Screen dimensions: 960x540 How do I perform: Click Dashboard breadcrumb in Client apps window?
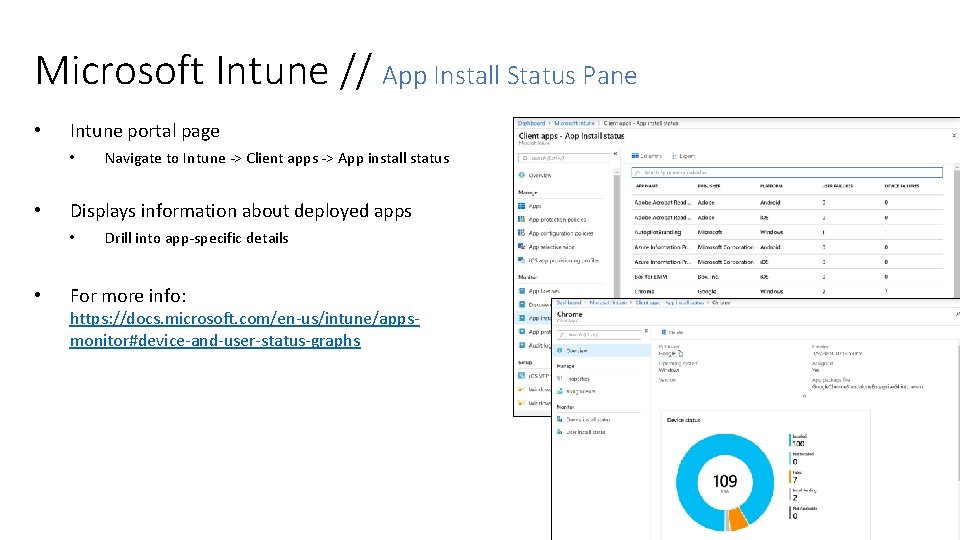[531, 123]
